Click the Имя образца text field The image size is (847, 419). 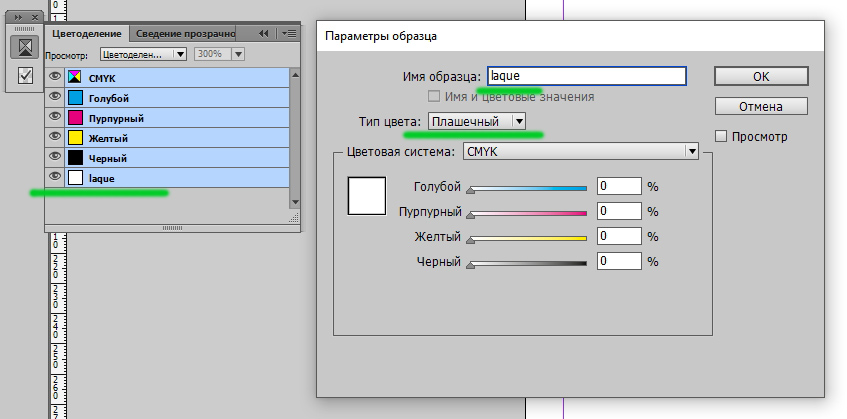[x=587, y=76]
